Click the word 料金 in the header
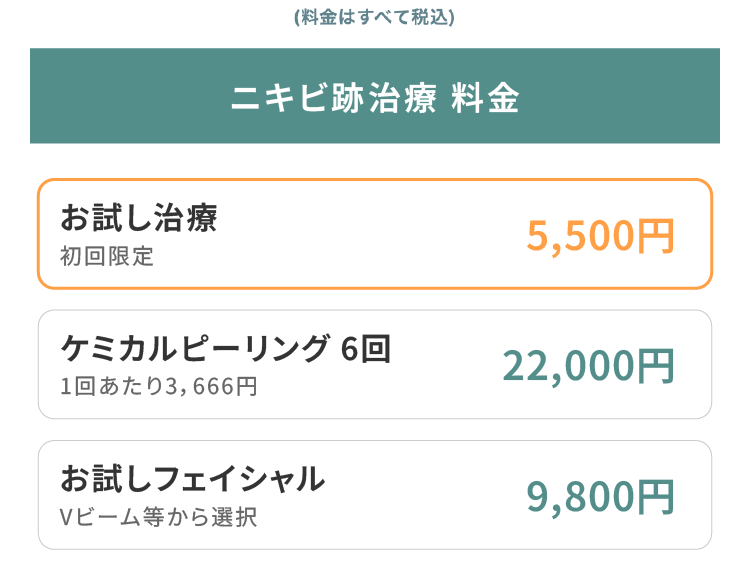Screen dimensions: 750x569 tap(485, 97)
